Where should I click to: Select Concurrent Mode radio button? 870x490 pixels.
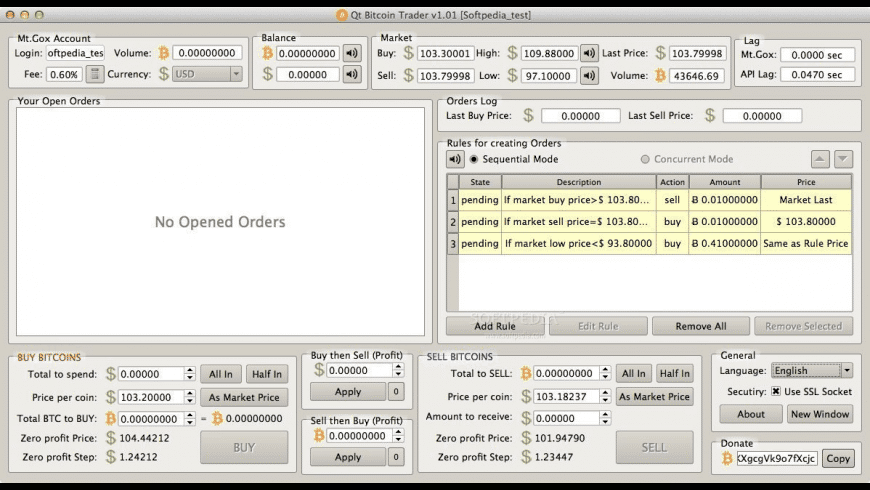tap(645, 159)
